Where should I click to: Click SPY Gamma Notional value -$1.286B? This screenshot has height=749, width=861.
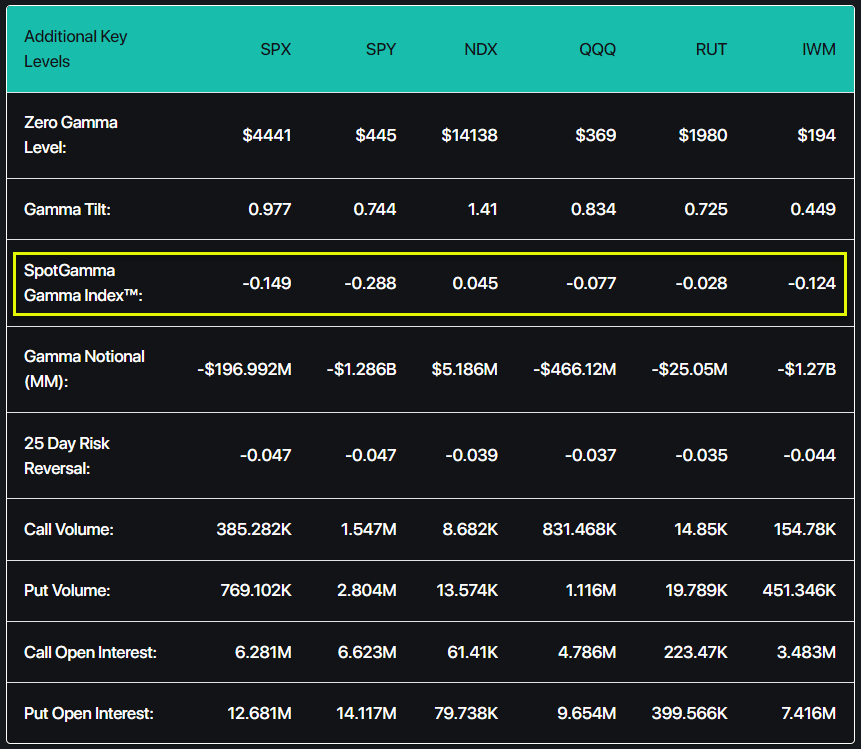[x=361, y=369]
